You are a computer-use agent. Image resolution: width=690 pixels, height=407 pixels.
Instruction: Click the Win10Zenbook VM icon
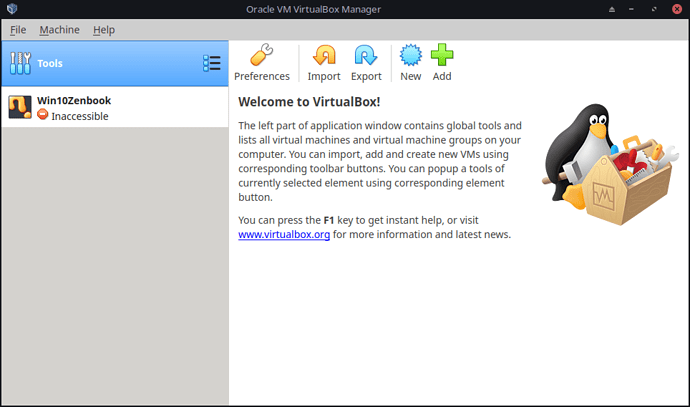point(20,107)
